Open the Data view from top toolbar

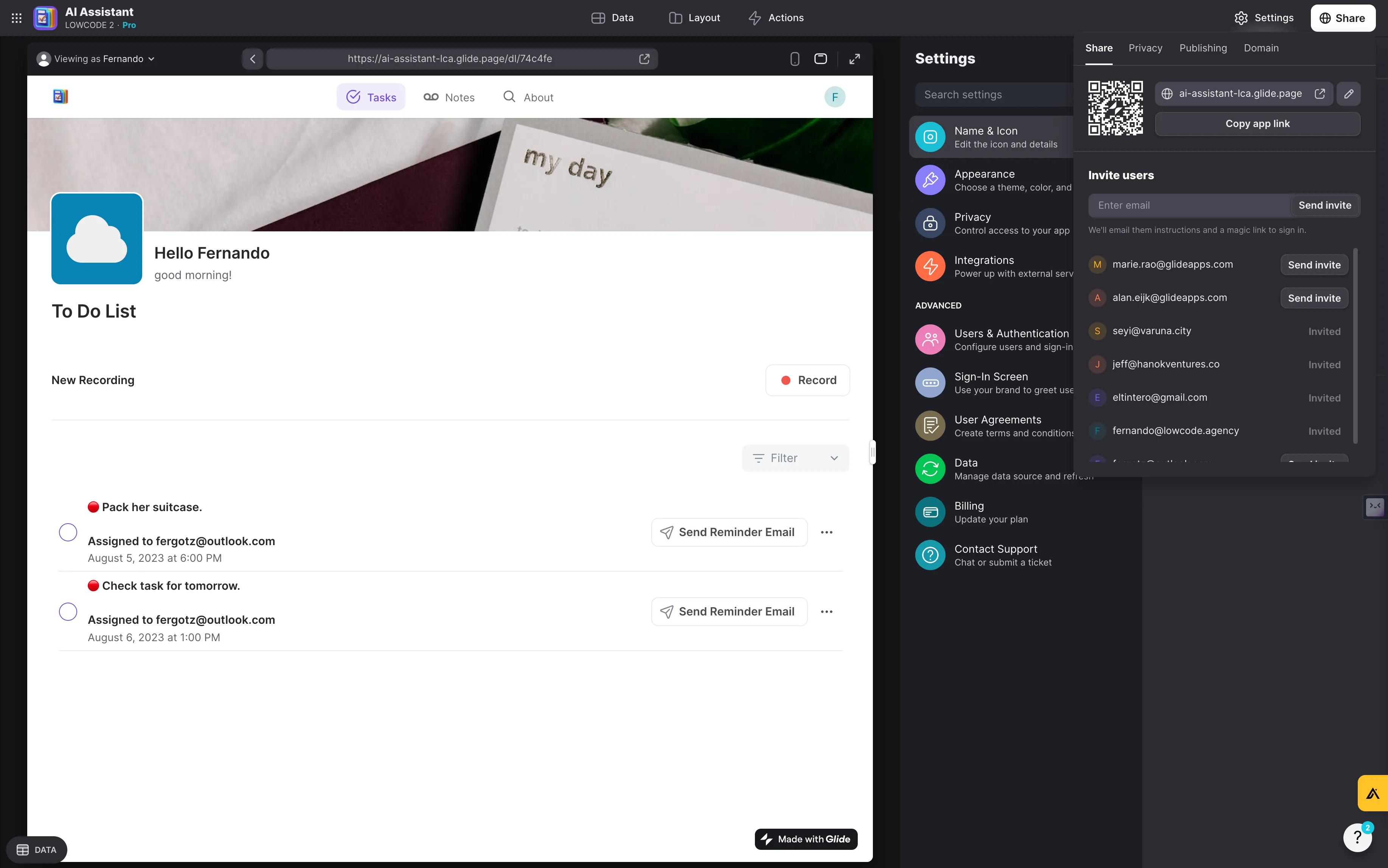point(612,18)
